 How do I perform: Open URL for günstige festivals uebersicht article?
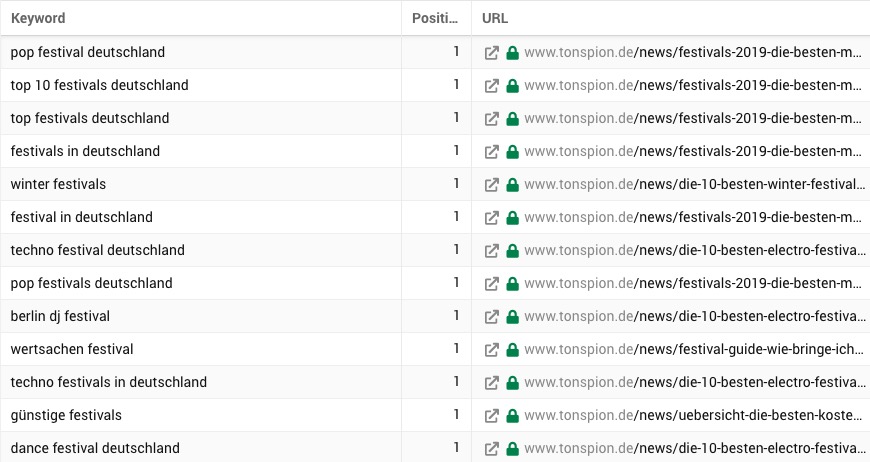click(693, 415)
